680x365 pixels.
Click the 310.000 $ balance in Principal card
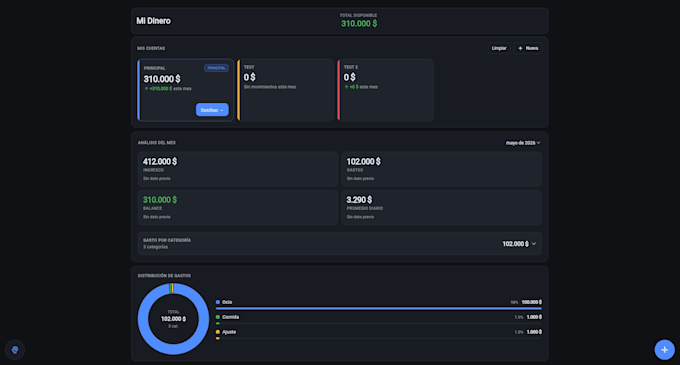162,79
